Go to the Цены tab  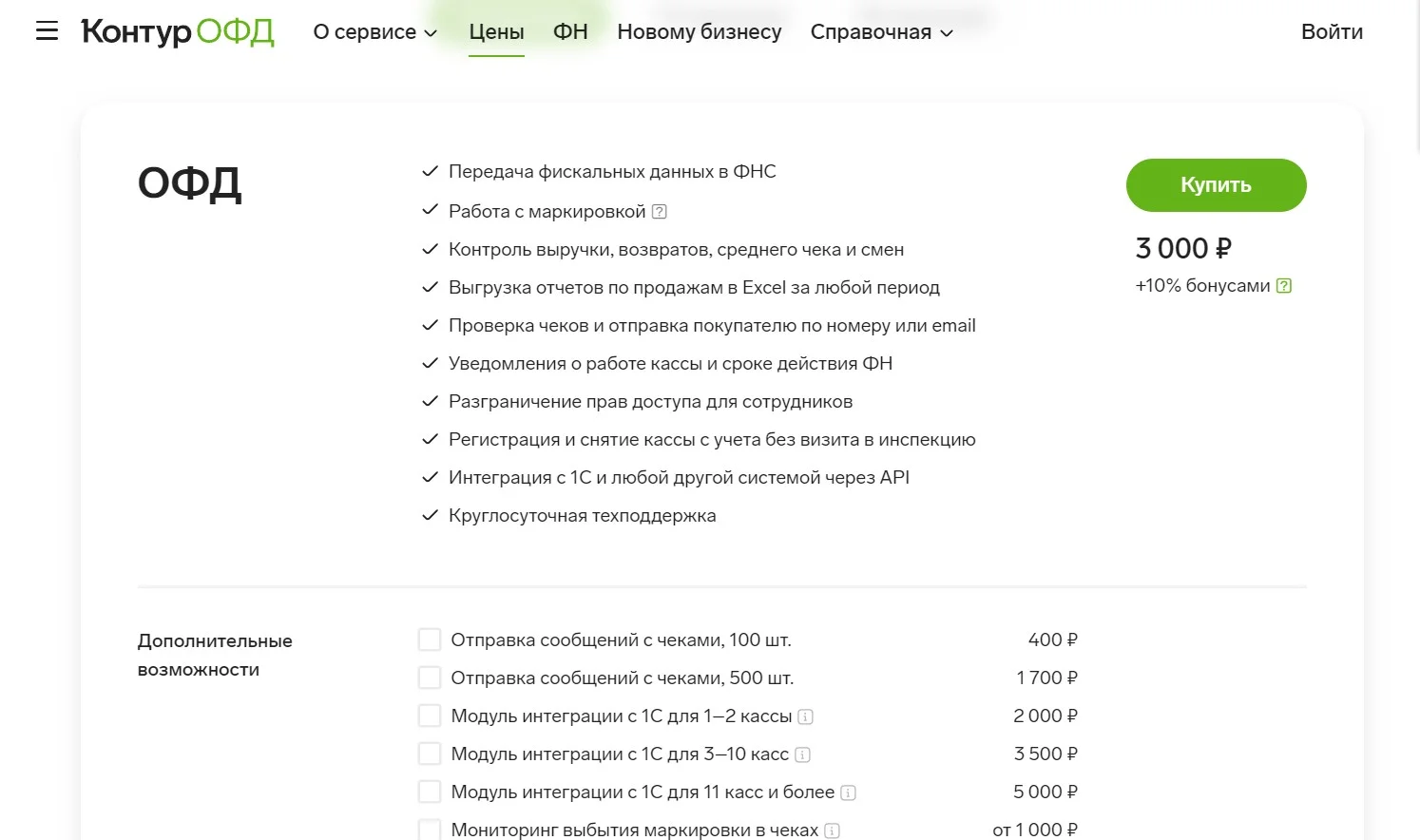point(496,32)
